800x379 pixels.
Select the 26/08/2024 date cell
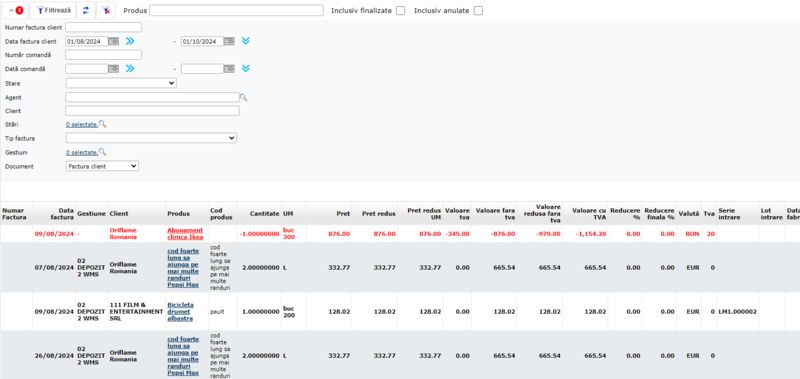click(x=54, y=356)
